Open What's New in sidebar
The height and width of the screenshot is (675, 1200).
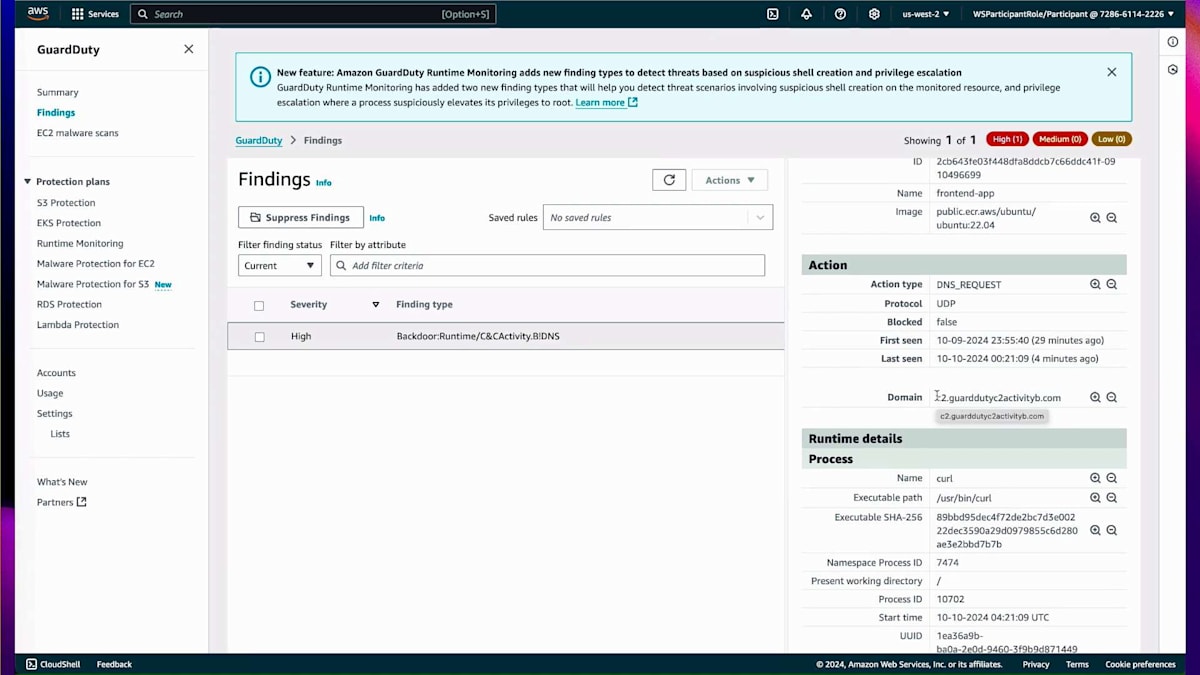tap(62, 482)
